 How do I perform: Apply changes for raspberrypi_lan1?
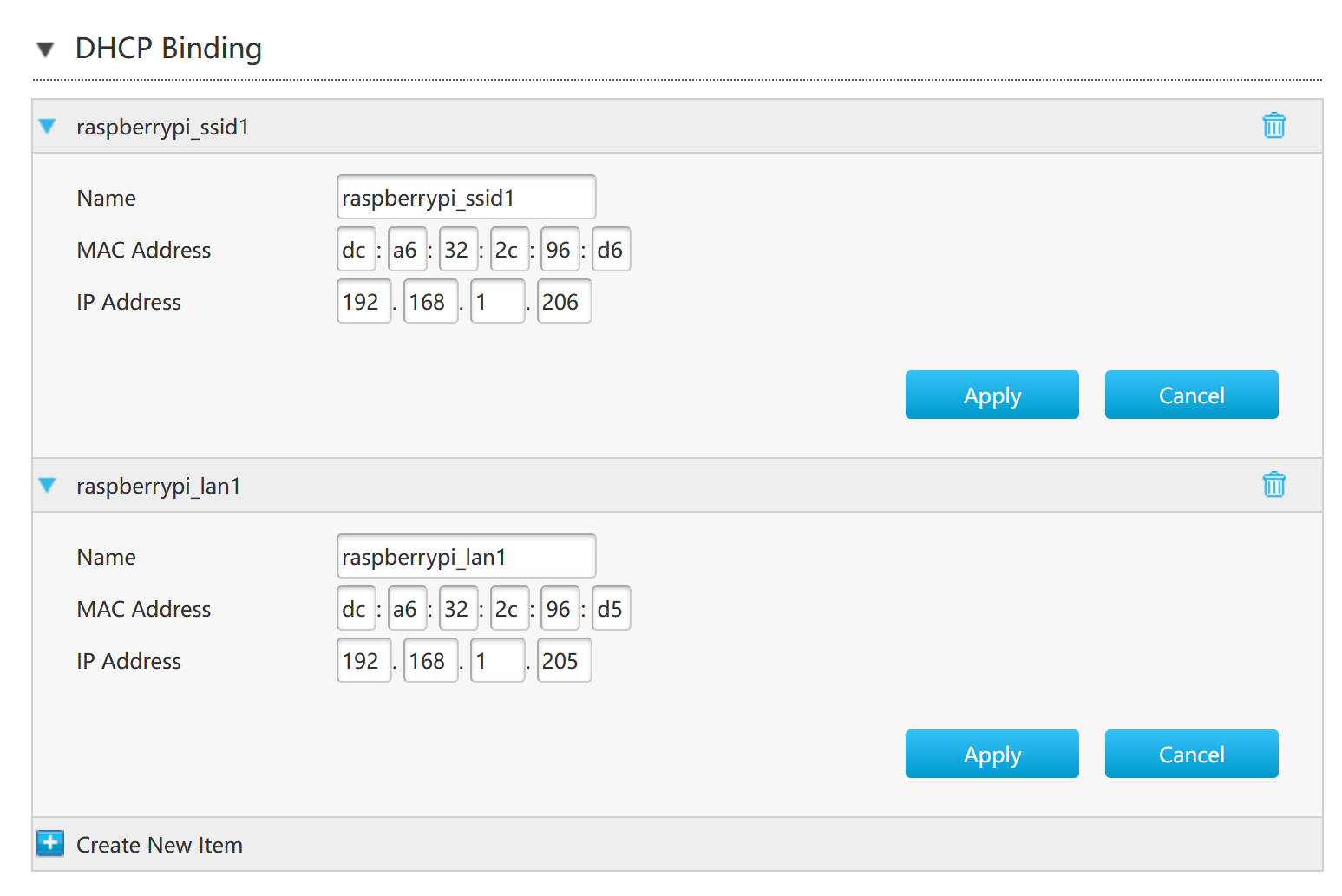point(992,755)
